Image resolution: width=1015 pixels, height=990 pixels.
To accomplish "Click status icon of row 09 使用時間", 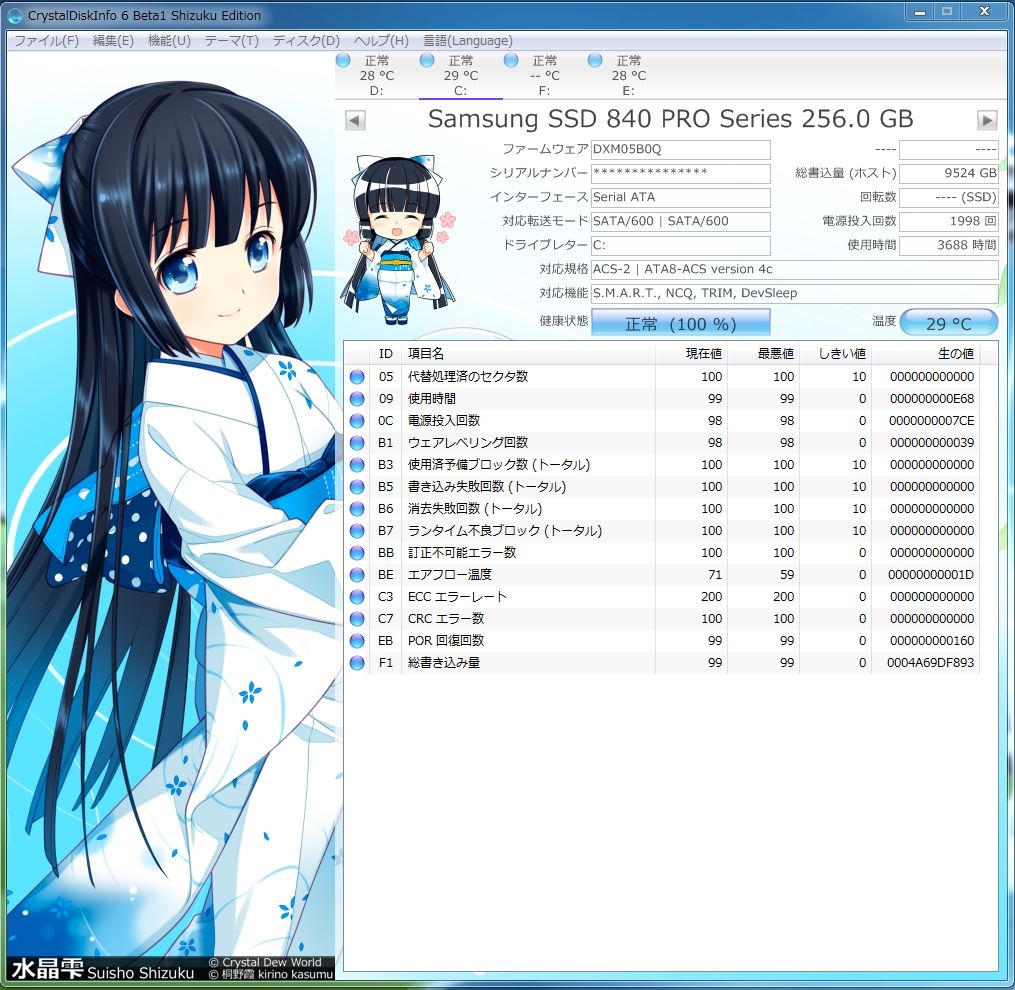I will point(357,399).
